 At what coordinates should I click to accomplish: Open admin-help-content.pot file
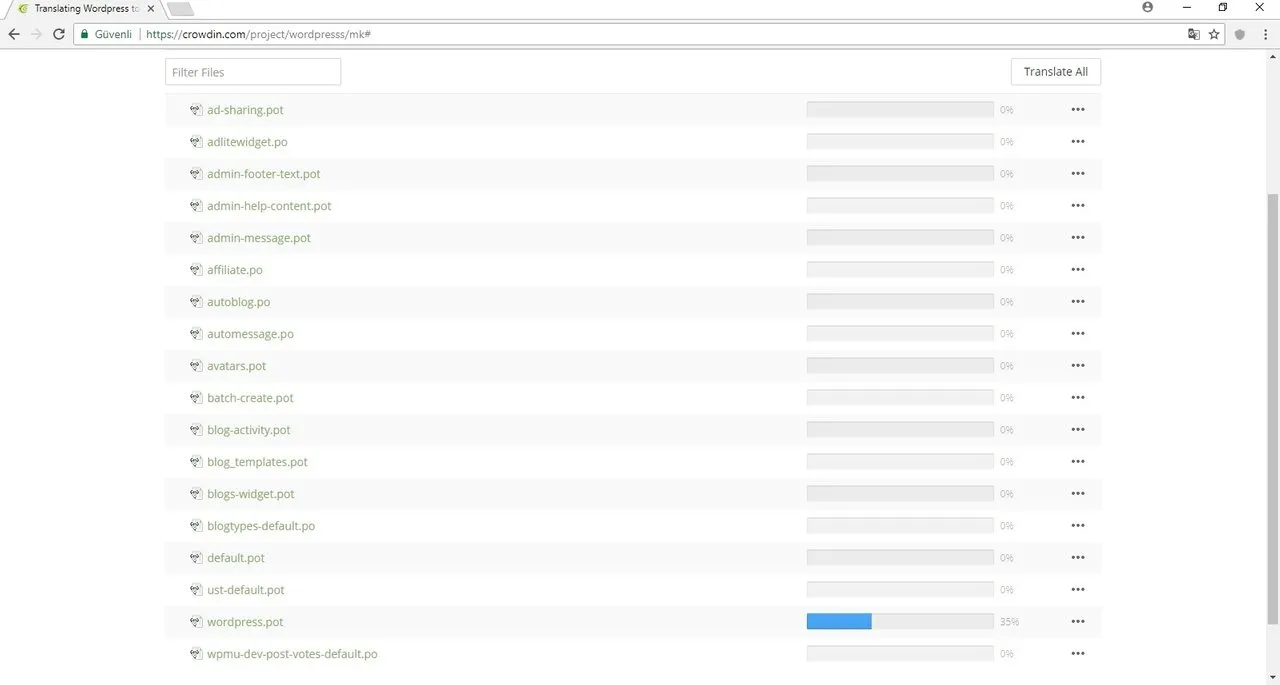[269, 206]
